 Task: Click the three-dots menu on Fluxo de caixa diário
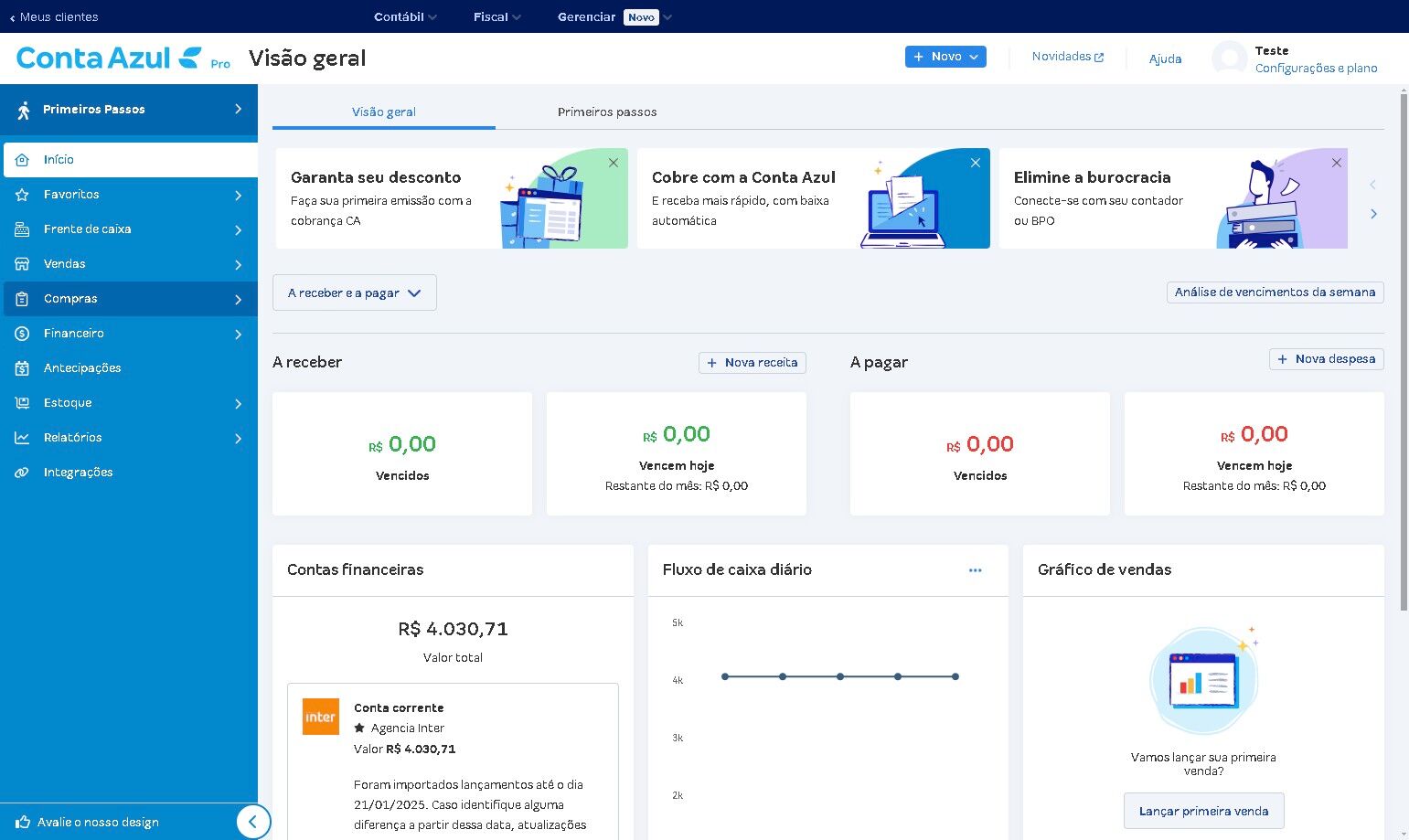click(975, 570)
